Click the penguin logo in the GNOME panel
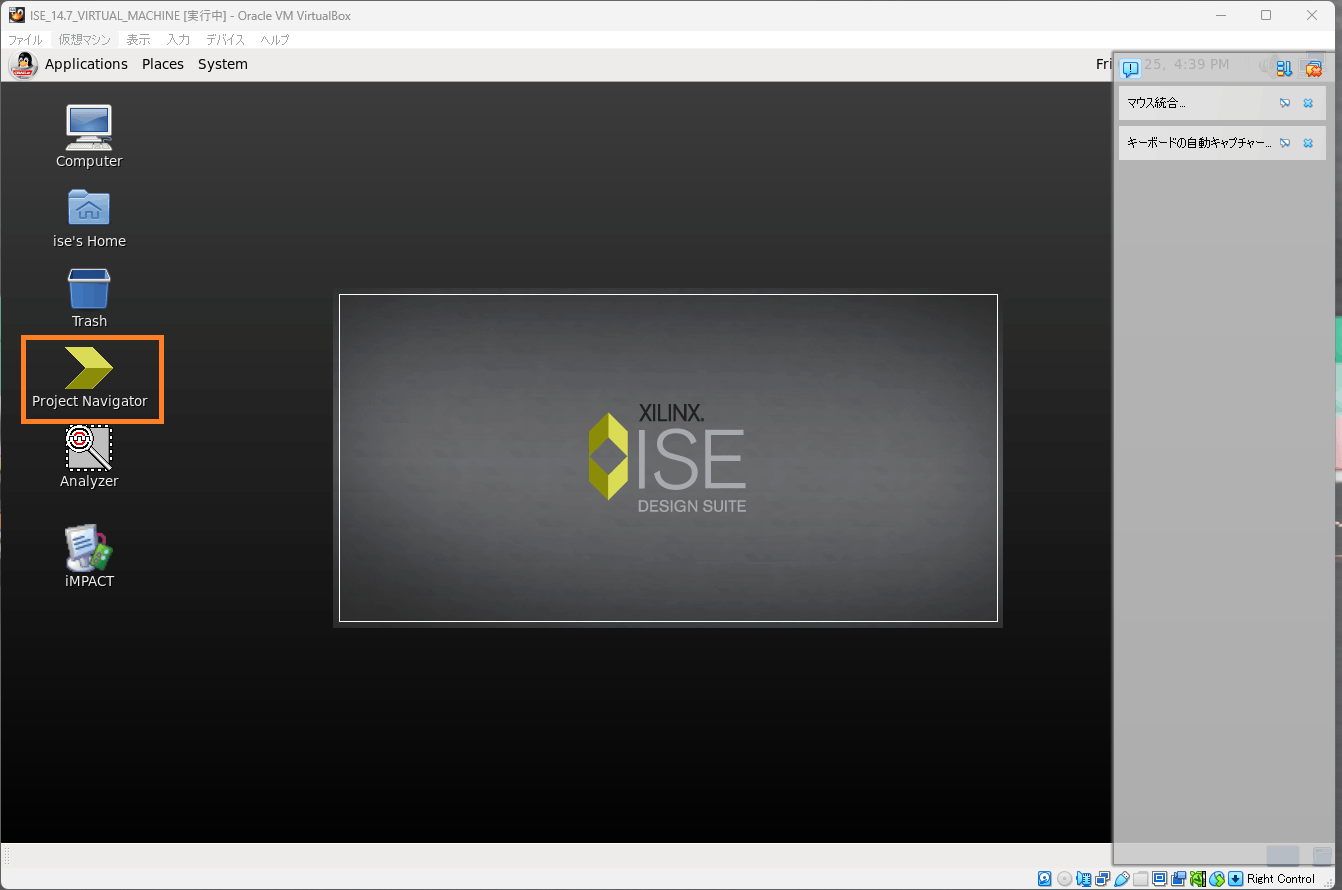 [x=23, y=64]
